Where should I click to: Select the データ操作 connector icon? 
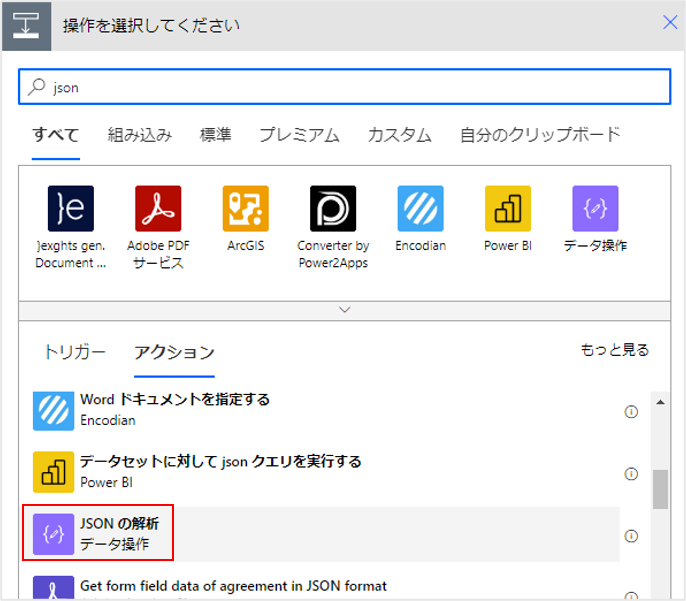click(x=595, y=208)
